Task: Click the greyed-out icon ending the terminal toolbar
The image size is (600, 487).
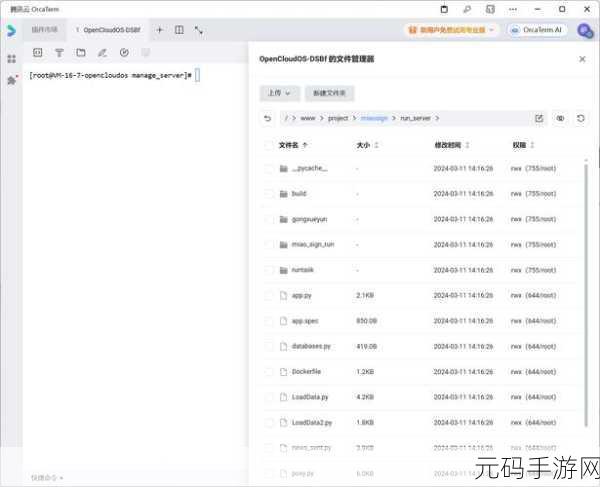Action: click(x=145, y=52)
